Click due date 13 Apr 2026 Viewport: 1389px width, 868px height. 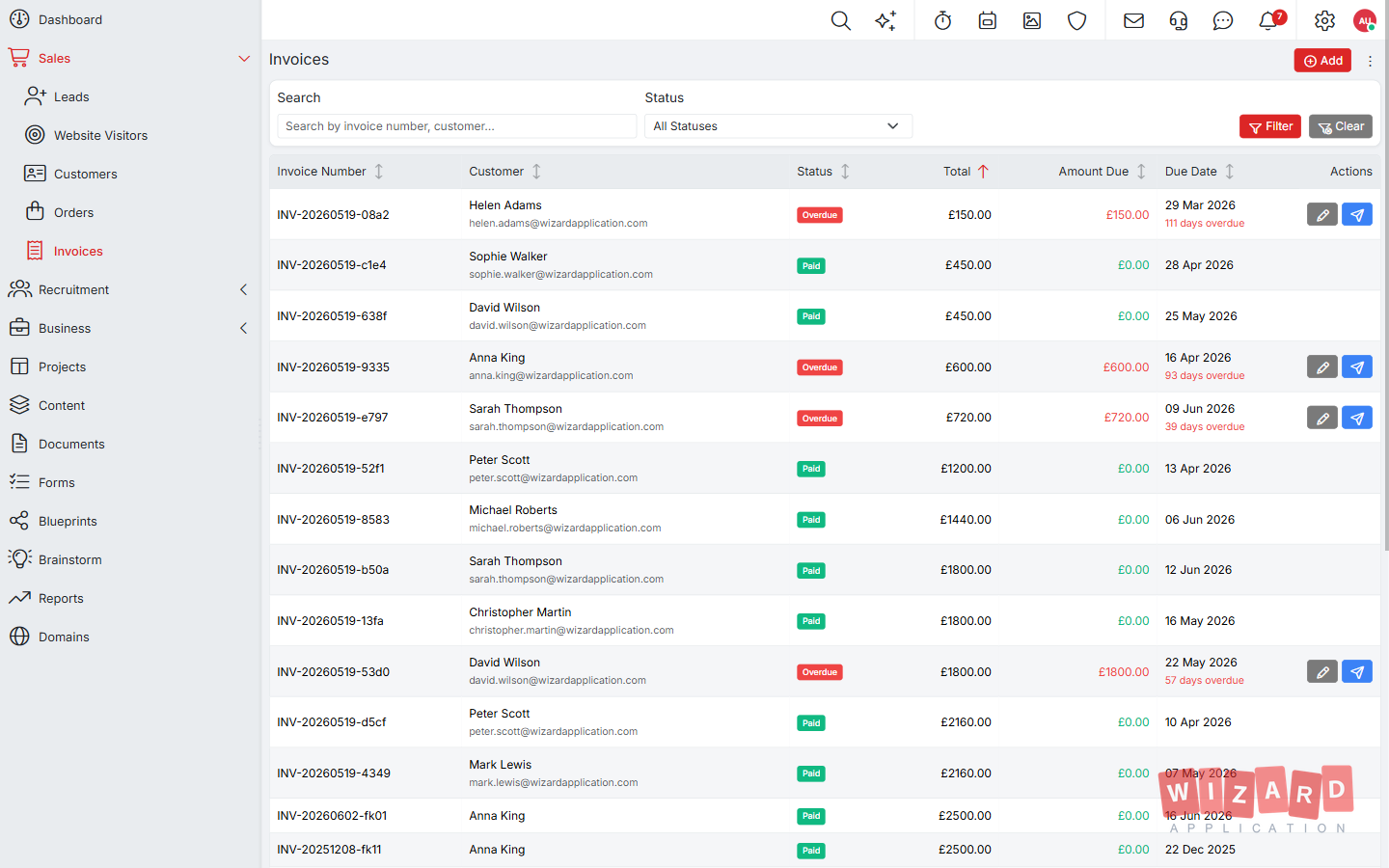pyautogui.click(x=1198, y=469)
